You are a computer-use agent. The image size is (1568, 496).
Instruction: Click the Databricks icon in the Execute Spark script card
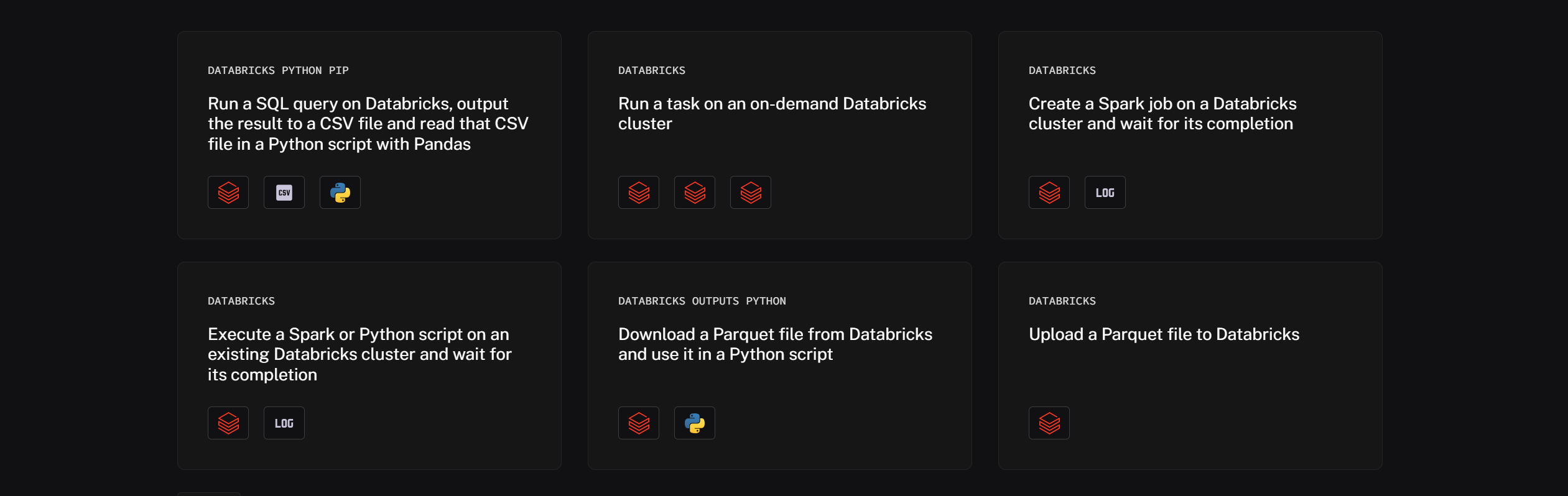point(228,423)
